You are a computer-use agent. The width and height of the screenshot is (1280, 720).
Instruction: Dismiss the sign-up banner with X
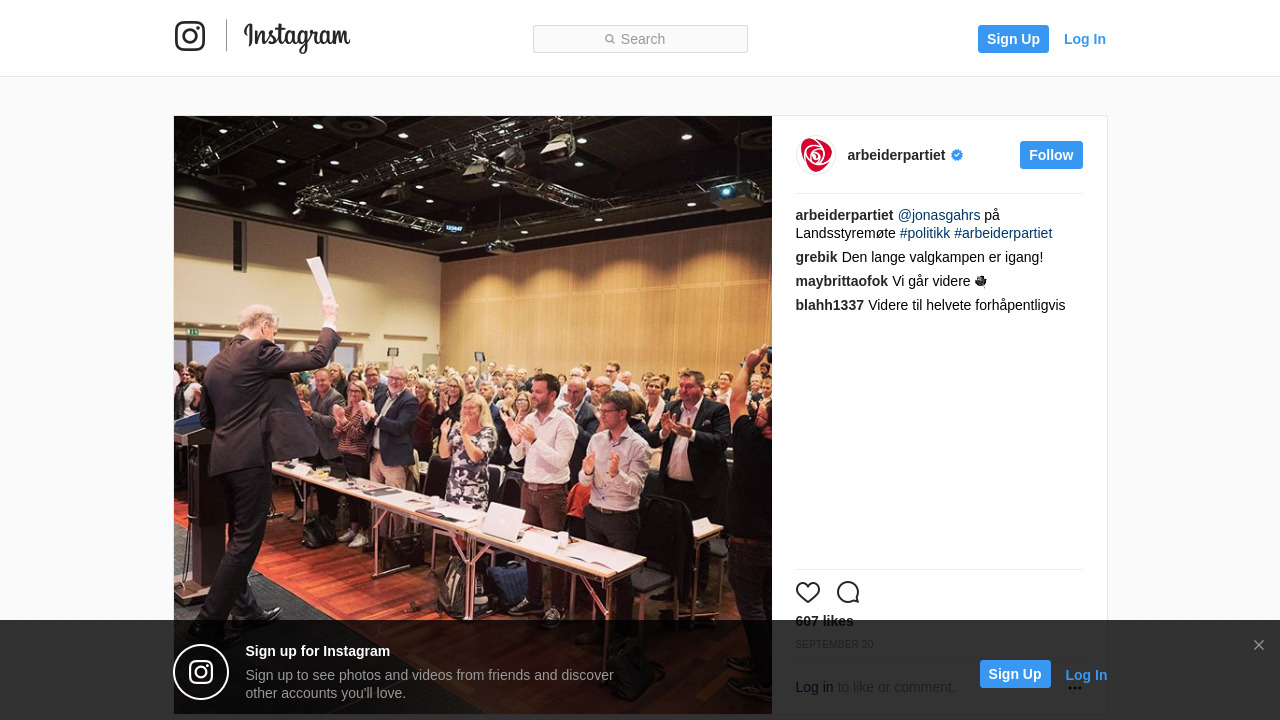point(1259,645)
